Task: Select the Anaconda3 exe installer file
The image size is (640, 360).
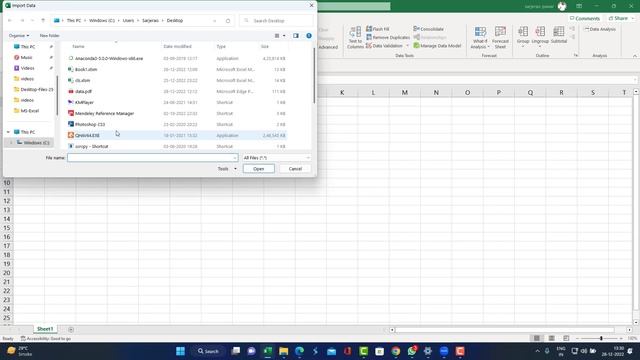Action: 109,58
